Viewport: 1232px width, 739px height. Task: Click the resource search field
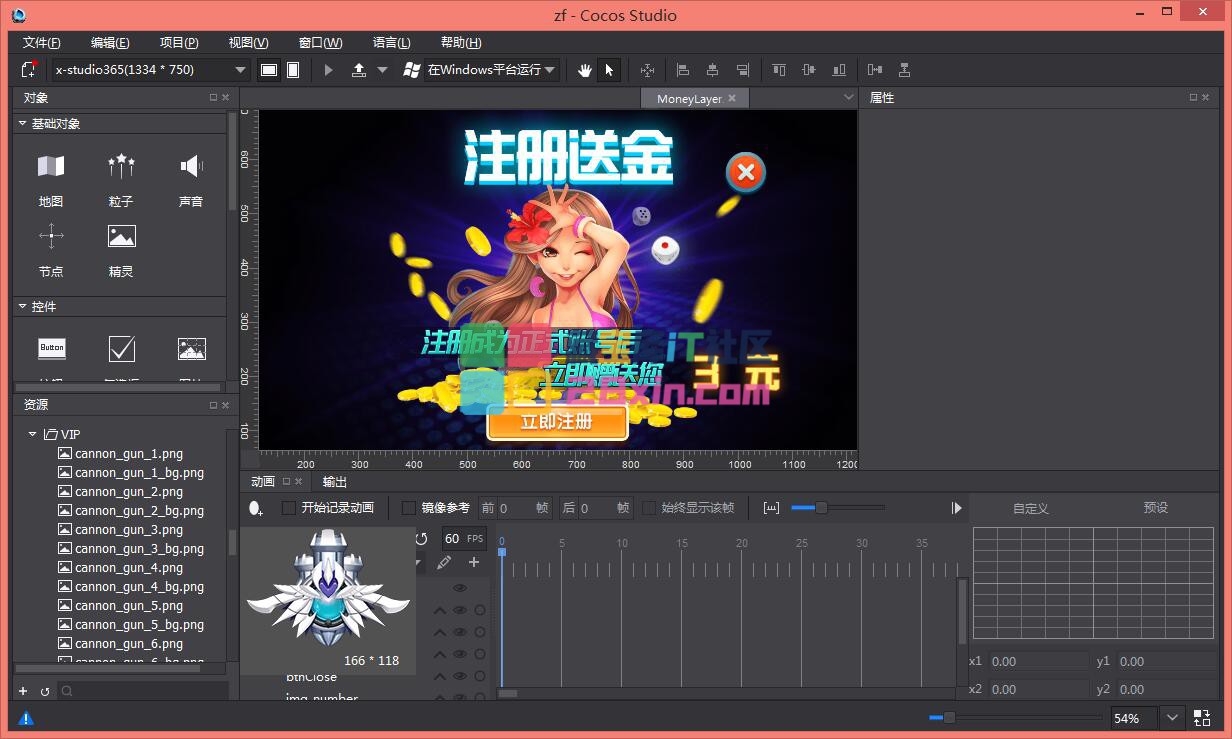click(x=143, y=691)
